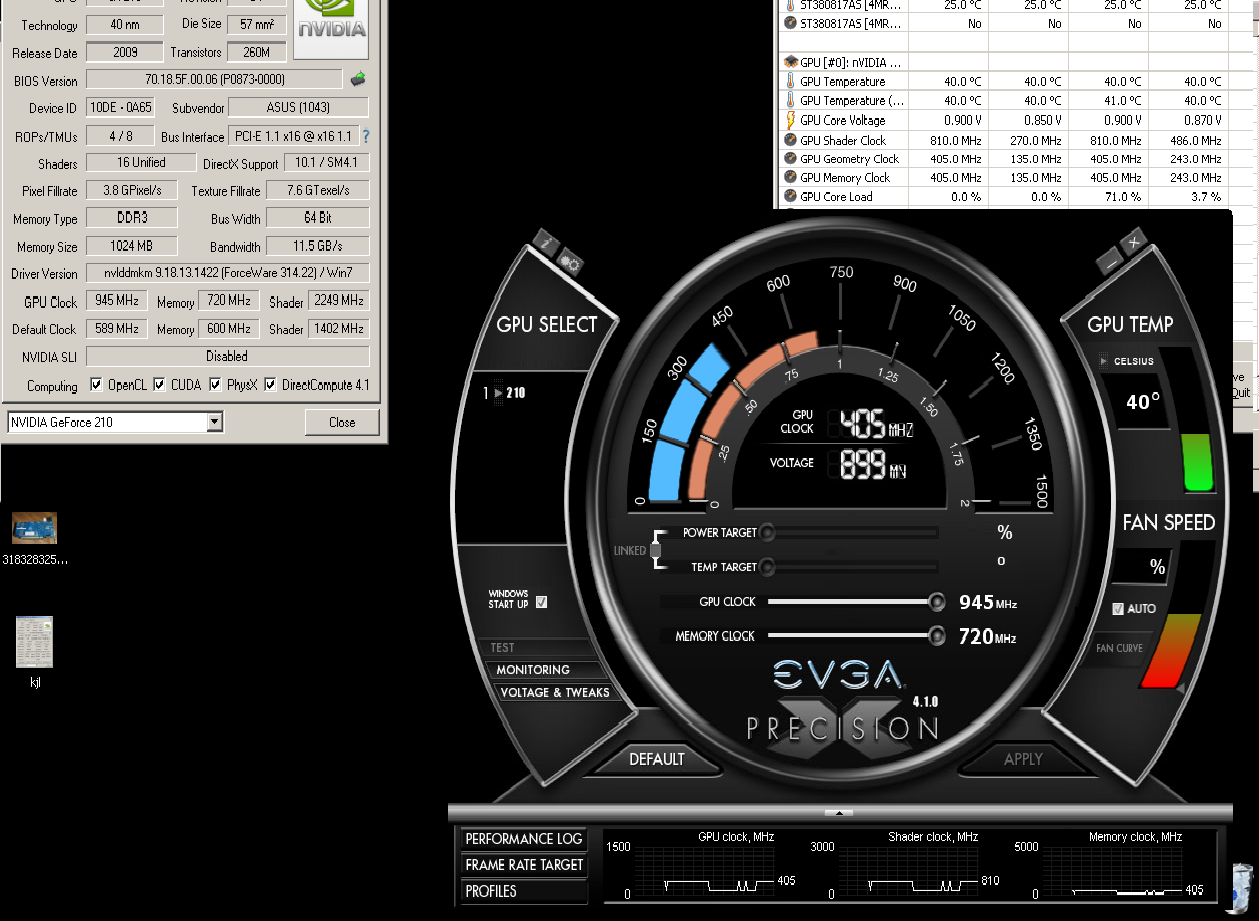The height and width of the screenshot is (921, 1259).
Task: Open the Precision X information button
Action: (545, 241)
